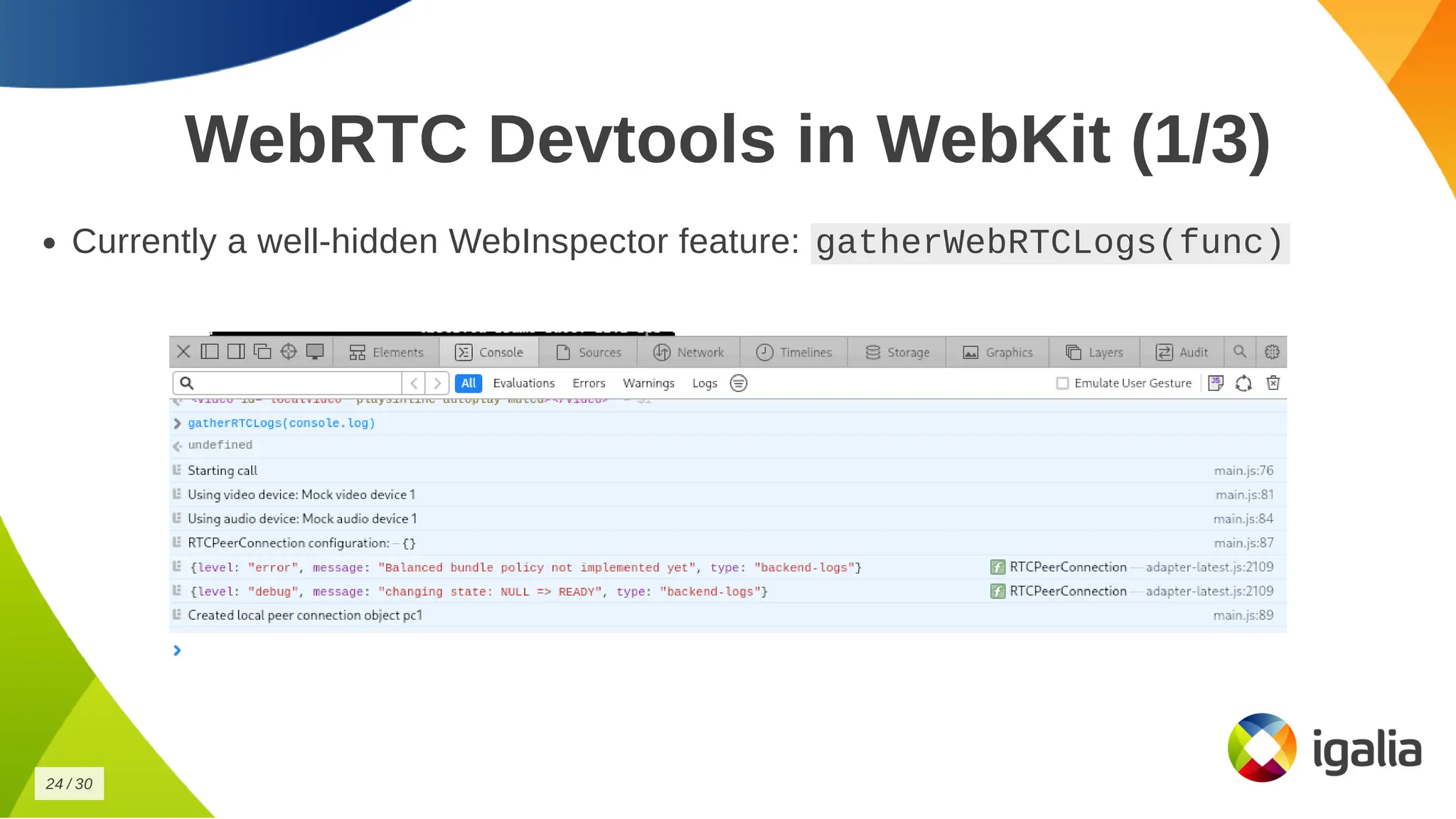Expand the level "error" log object
This screenshot has height=819, width=1456.
(525, 567)
